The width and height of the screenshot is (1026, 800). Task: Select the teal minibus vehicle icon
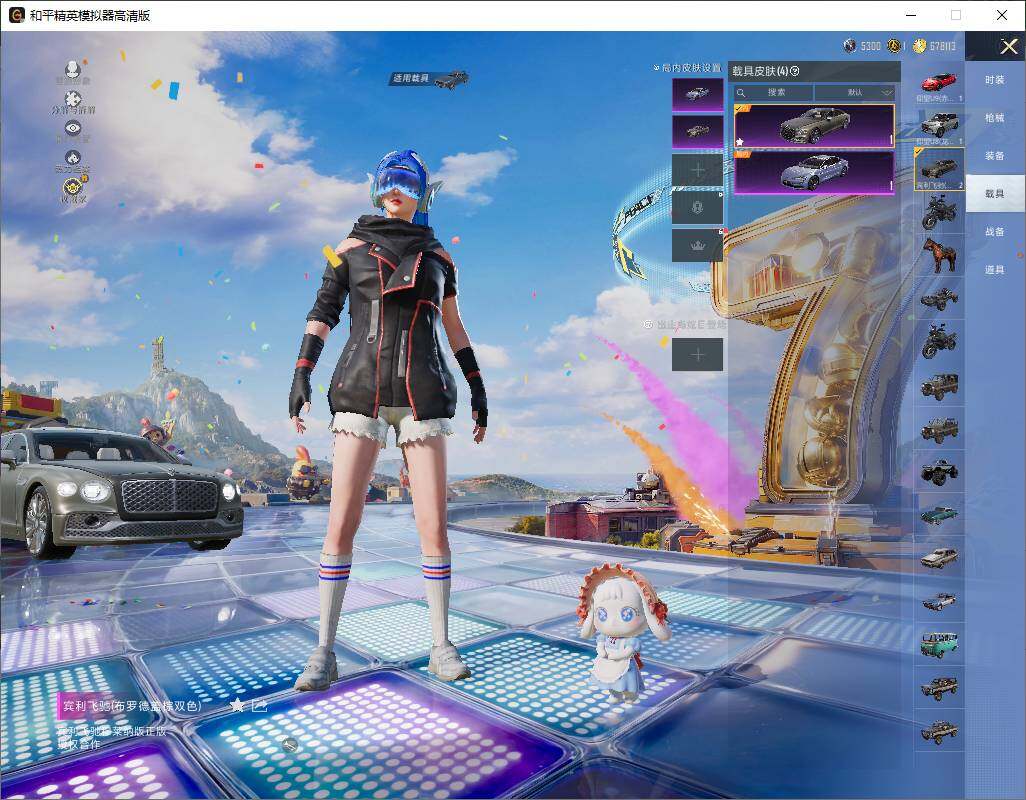(x=939, y=644)
